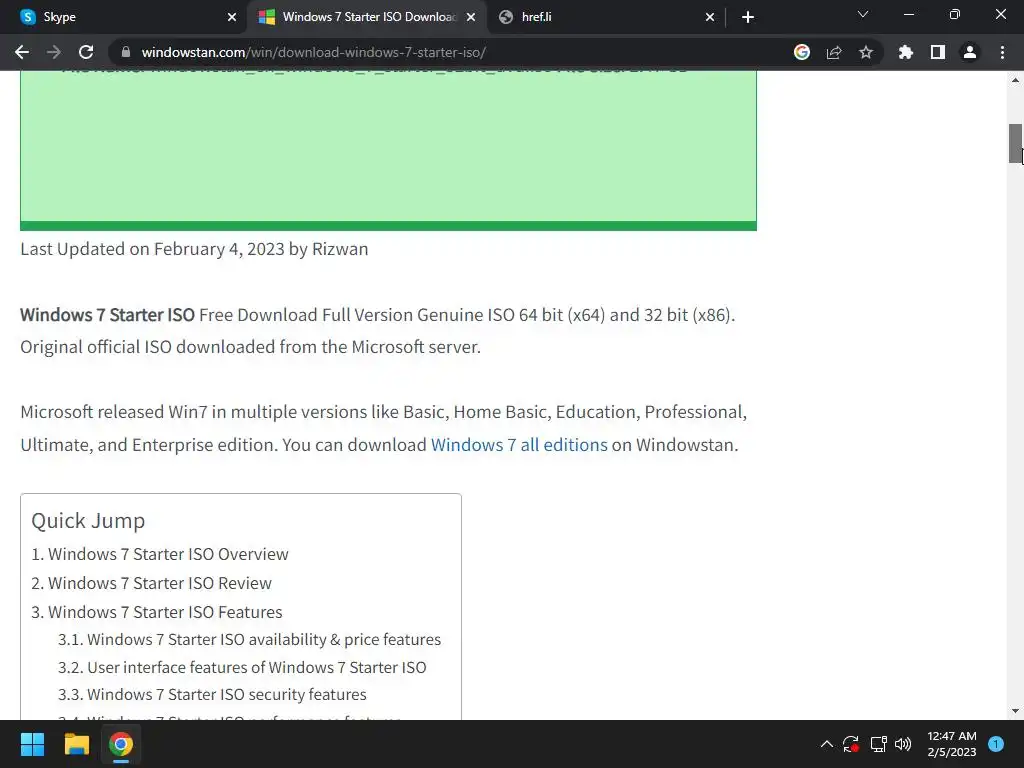Switch to the href.li tab
This screenshot has width=1024, height=768.
[606, 17]
